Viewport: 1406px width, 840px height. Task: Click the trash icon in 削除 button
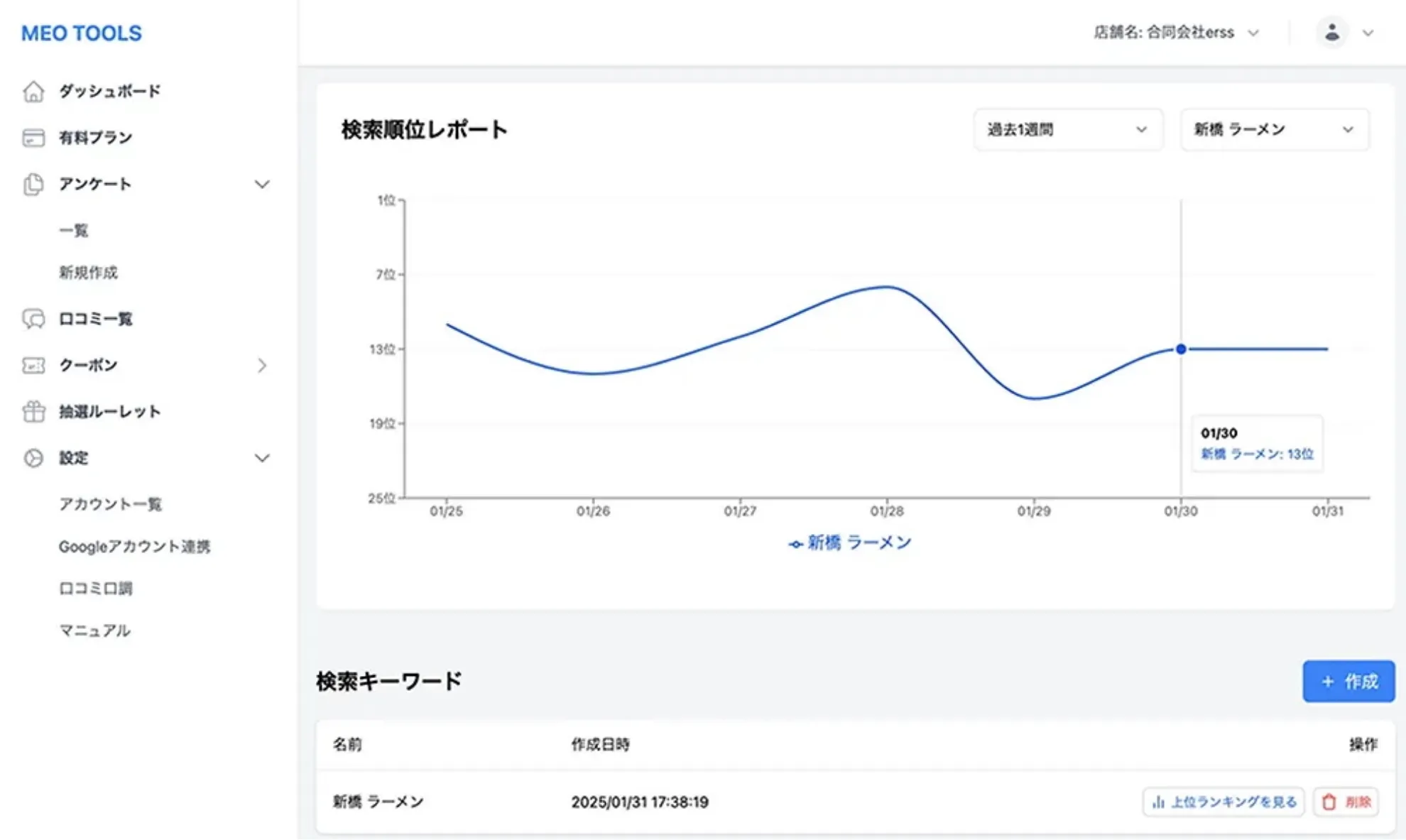[x=1329, y=802]
